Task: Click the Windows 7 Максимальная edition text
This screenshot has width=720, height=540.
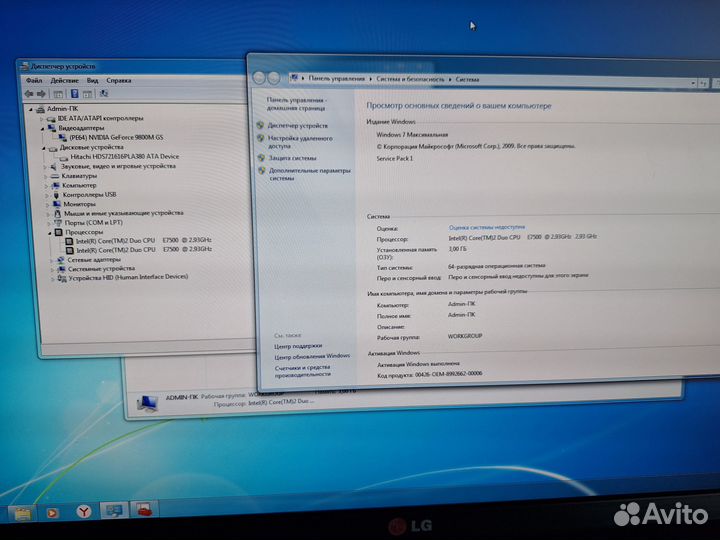Action: tap(412, 135)
